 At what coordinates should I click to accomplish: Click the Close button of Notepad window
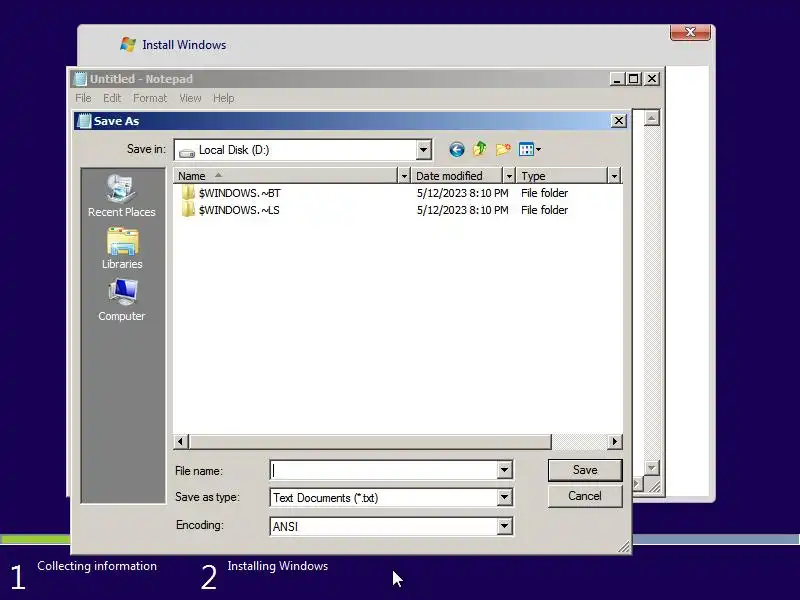[652, 79]
